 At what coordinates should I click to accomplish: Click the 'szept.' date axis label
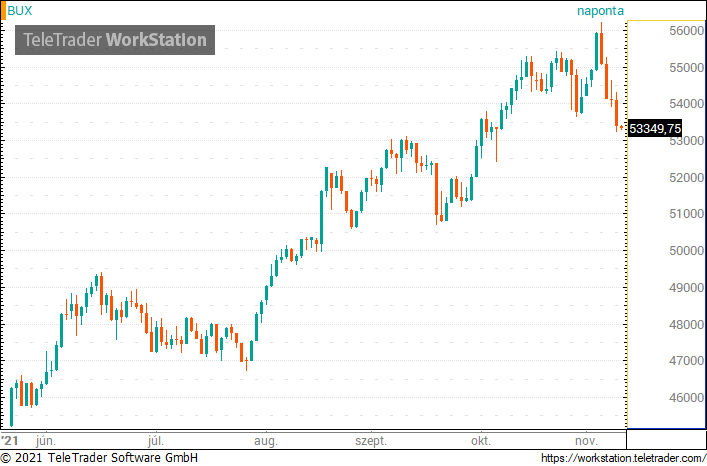pos(371,441)
